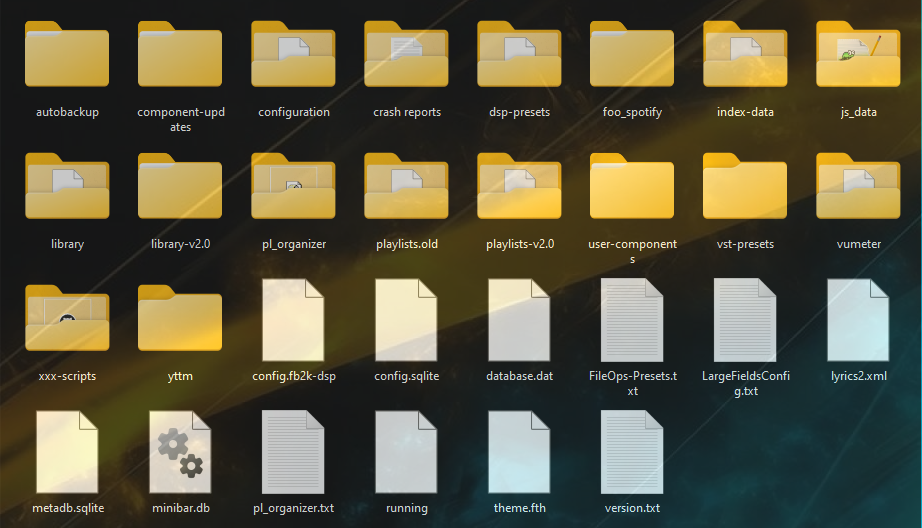This screenshot has width=922, height=528.
Task: Click the index-data folder icon
Action: [745, 54]
